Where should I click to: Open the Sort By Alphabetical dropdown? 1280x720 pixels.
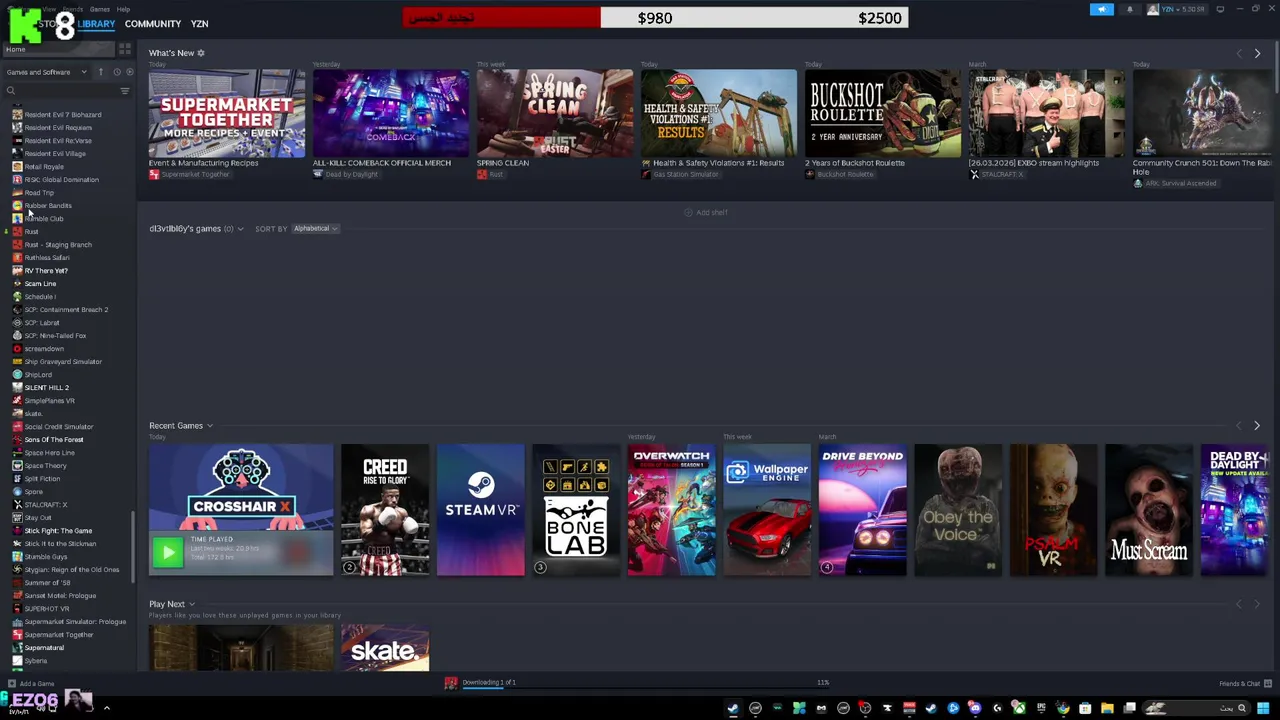click(x=316, y=229)
